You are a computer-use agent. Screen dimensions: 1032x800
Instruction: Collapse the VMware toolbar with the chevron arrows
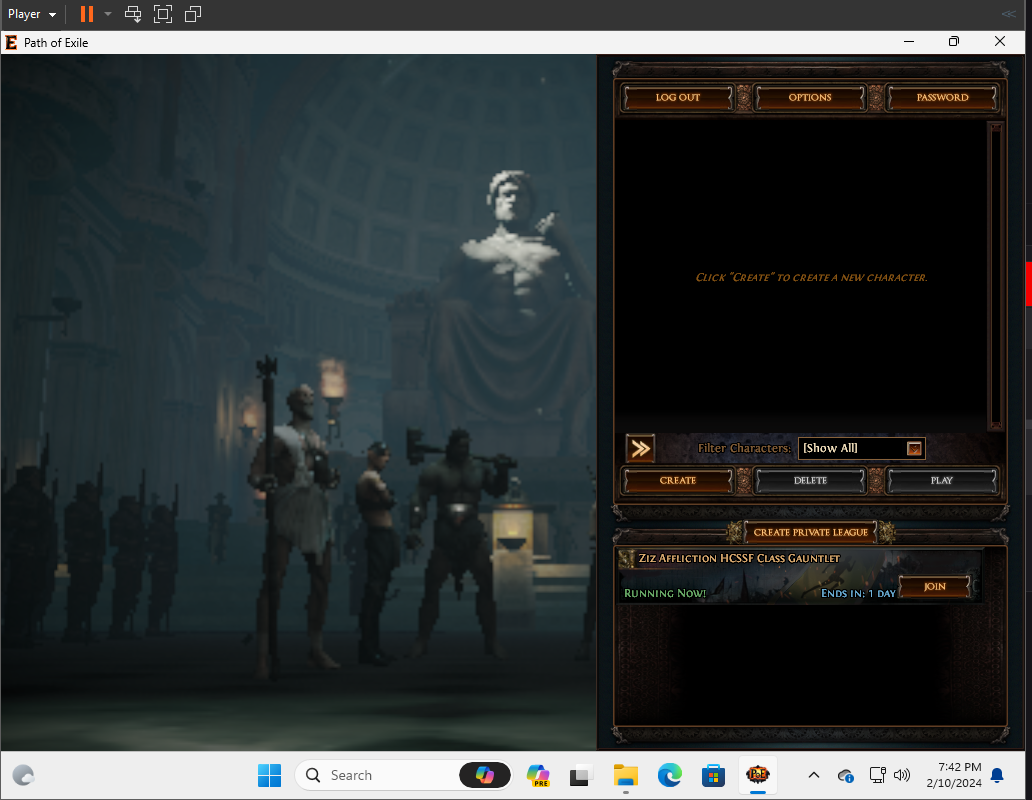click(x=1008, y=14)
